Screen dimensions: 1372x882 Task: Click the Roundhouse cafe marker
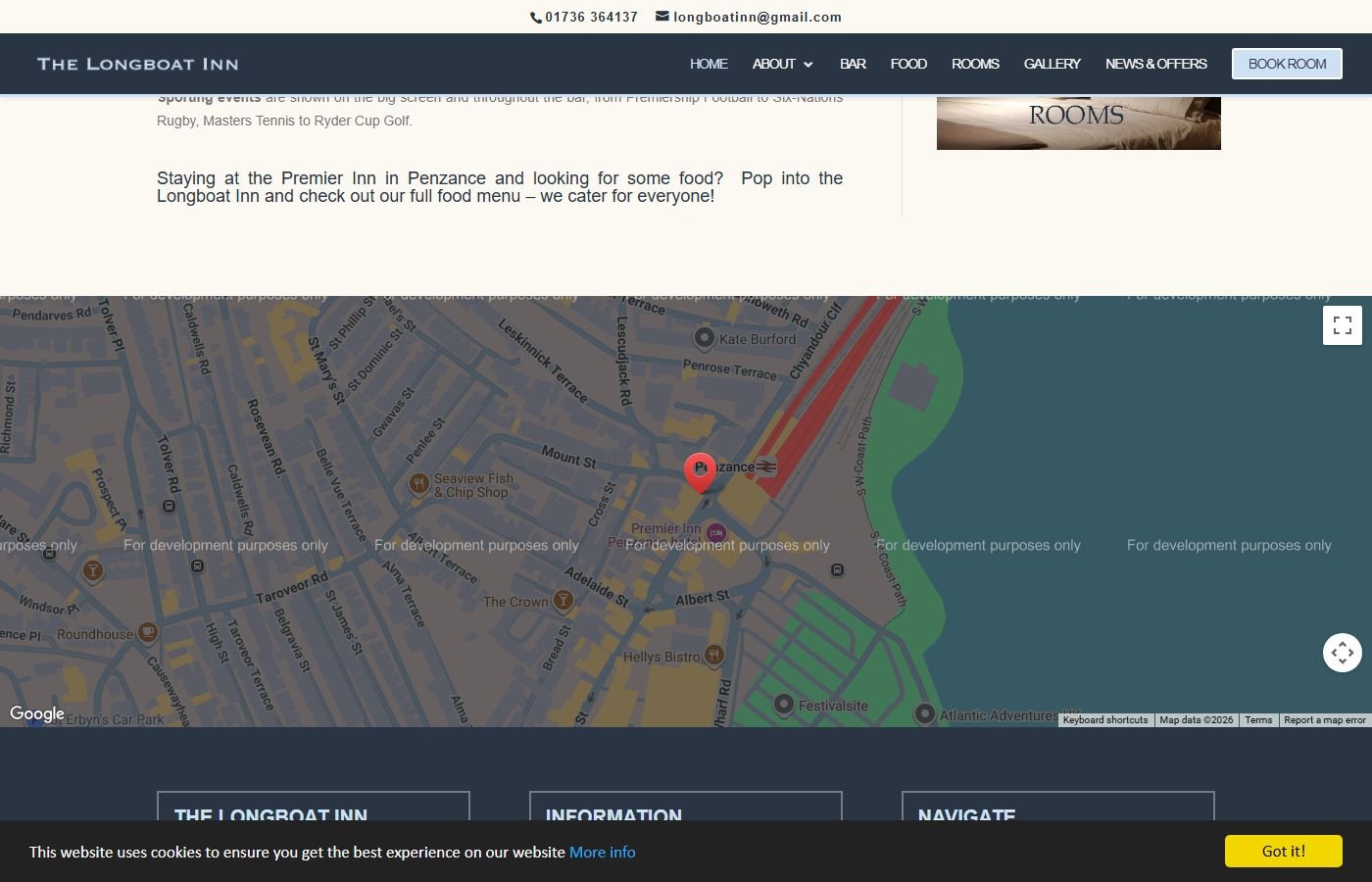click(x=148, y=632)
